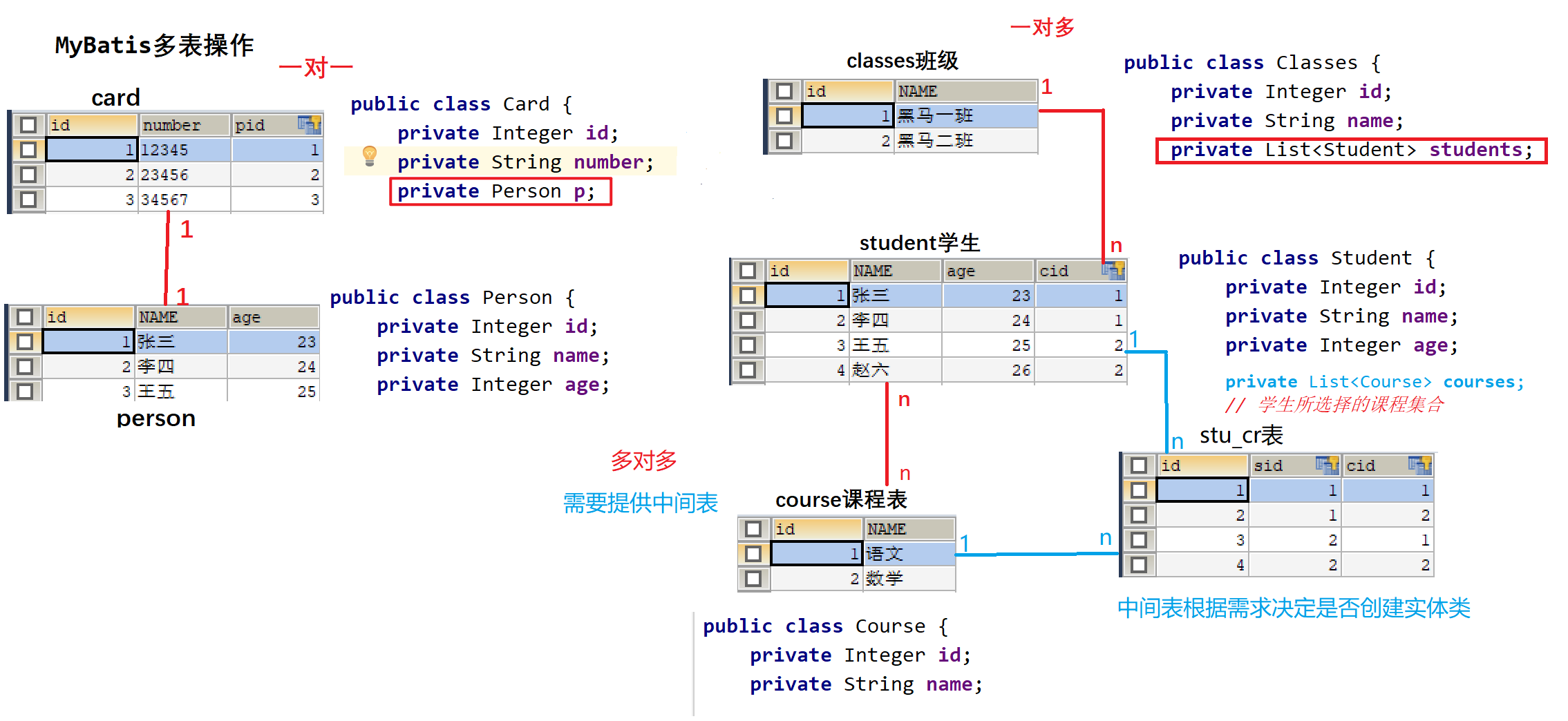Screen dimensions: 1568x721
Task: Check the 李四 row in the person table
Action: click(25, 367)
